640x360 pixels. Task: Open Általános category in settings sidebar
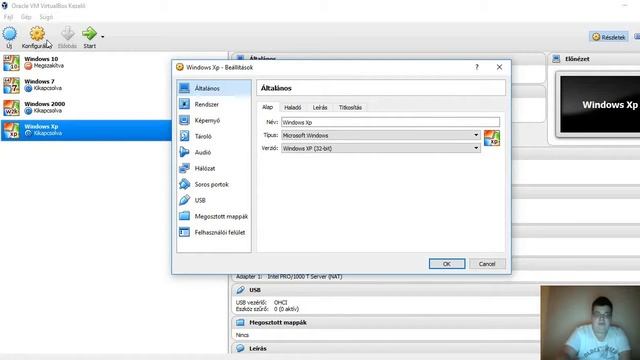coord(214,88)
